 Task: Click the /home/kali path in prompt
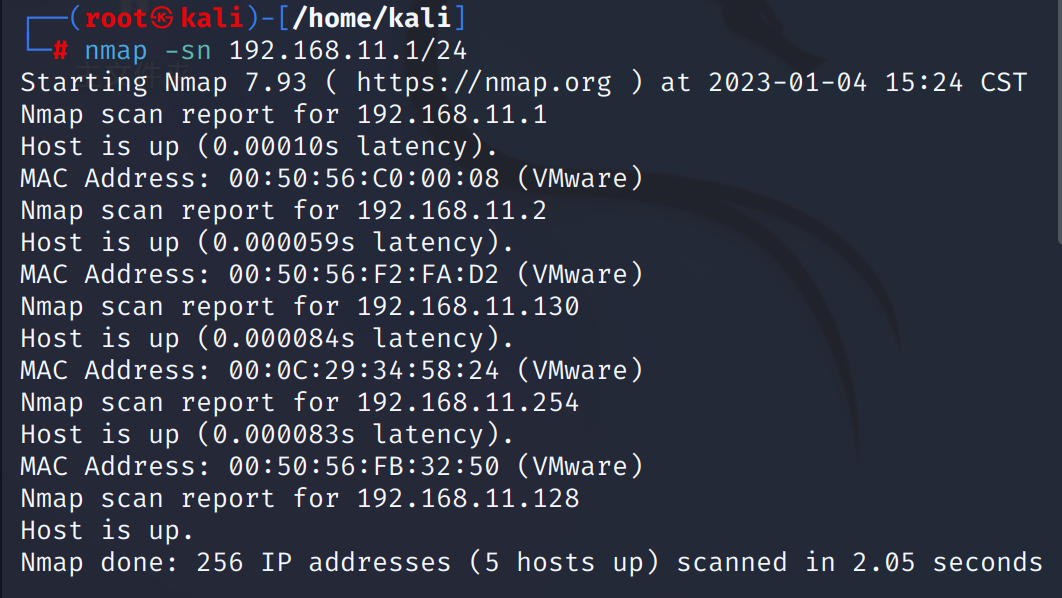[372, 18]
